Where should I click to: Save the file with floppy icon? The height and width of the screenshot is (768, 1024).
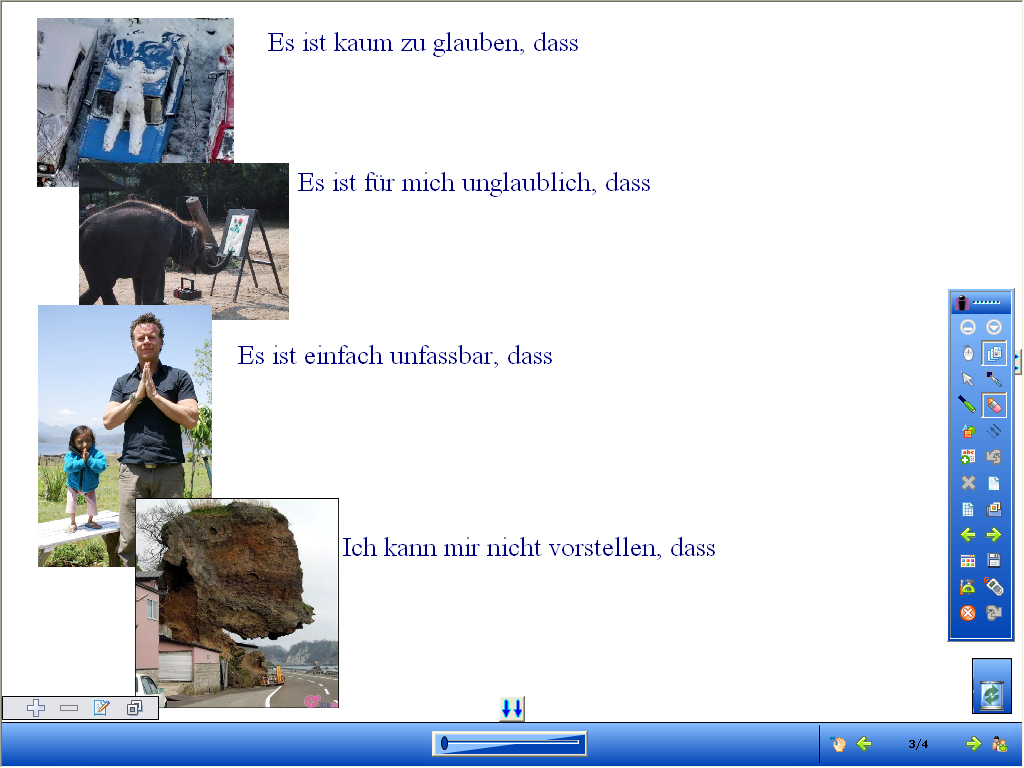click(994, 560)
